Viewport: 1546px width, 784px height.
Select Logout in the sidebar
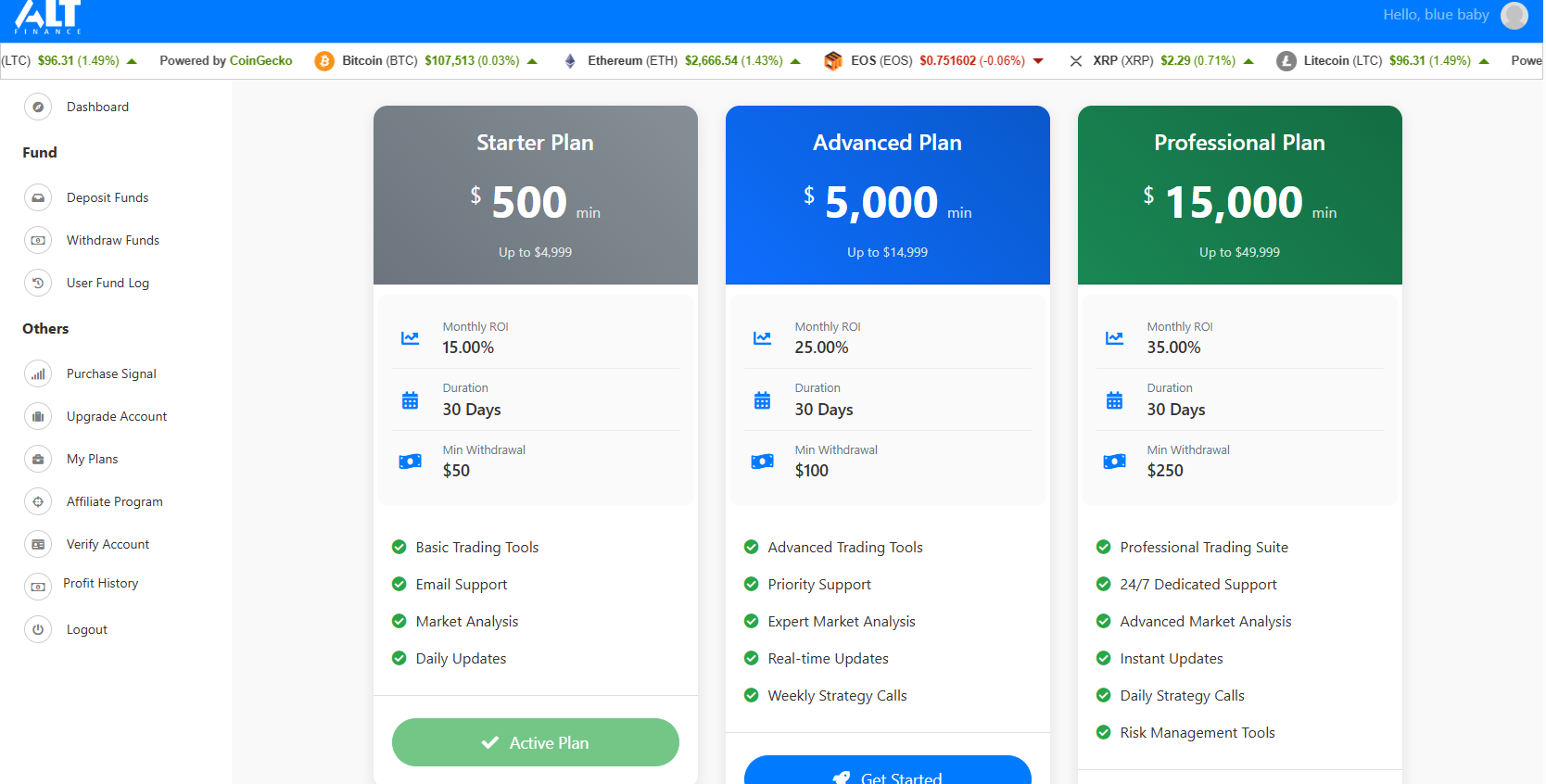[87, 630]
